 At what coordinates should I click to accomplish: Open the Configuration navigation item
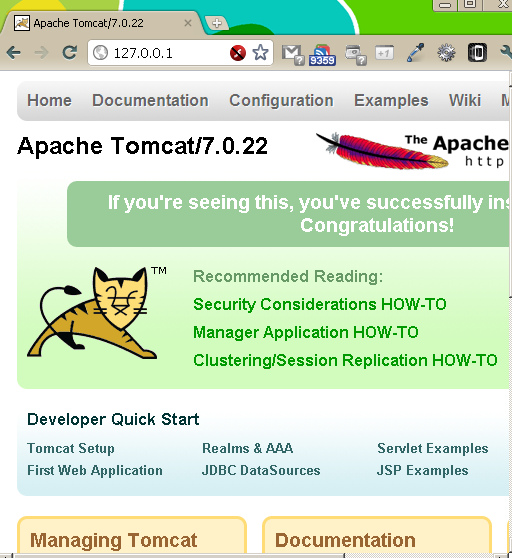(x=281, y=100)
